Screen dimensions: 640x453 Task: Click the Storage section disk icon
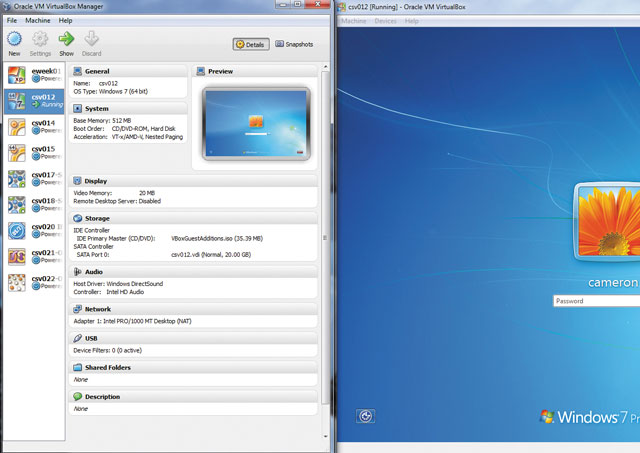click(x=78, y=218)
